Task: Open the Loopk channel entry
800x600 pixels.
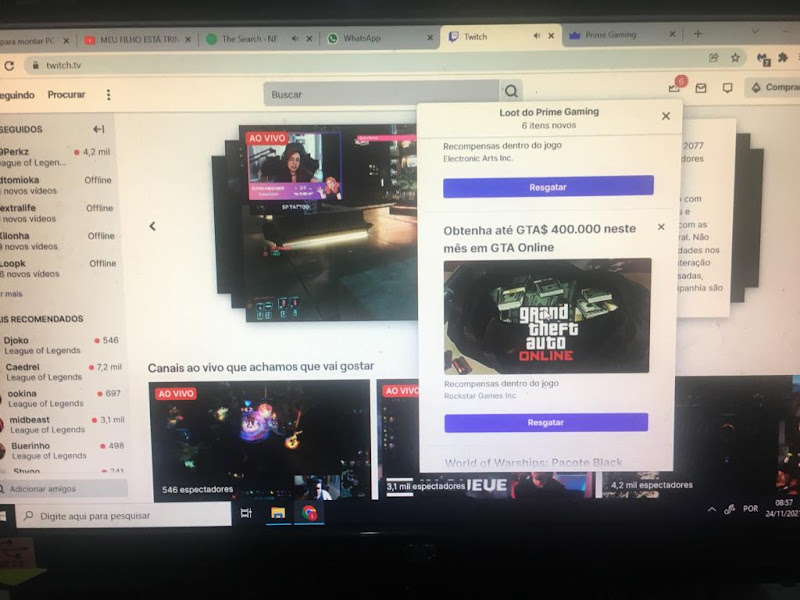Action: [58, 268]
